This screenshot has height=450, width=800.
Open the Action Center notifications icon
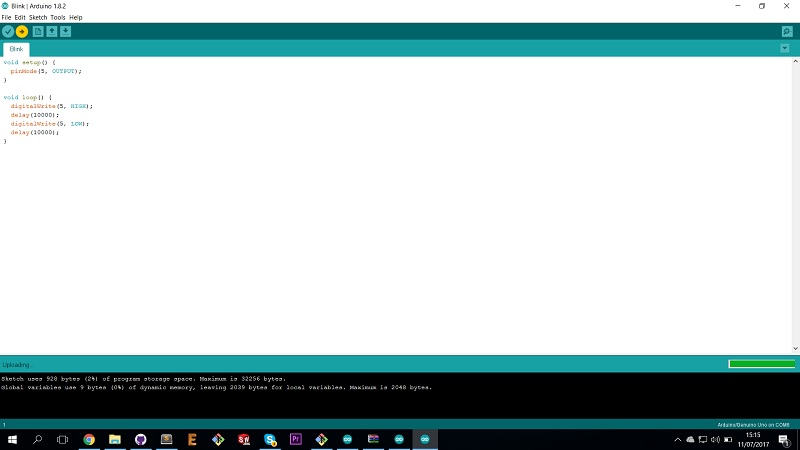coord(784,439)
